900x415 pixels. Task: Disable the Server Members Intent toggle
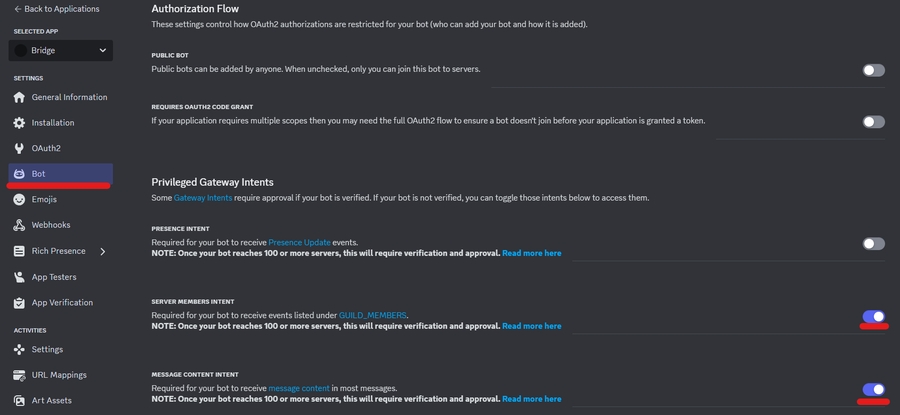873,317
